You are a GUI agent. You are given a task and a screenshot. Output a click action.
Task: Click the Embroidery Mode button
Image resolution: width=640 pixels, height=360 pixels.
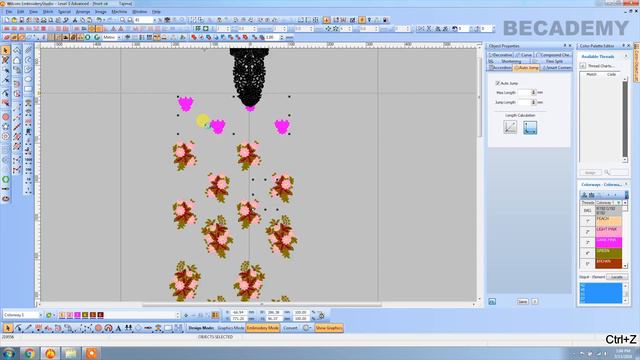point(262,328)
